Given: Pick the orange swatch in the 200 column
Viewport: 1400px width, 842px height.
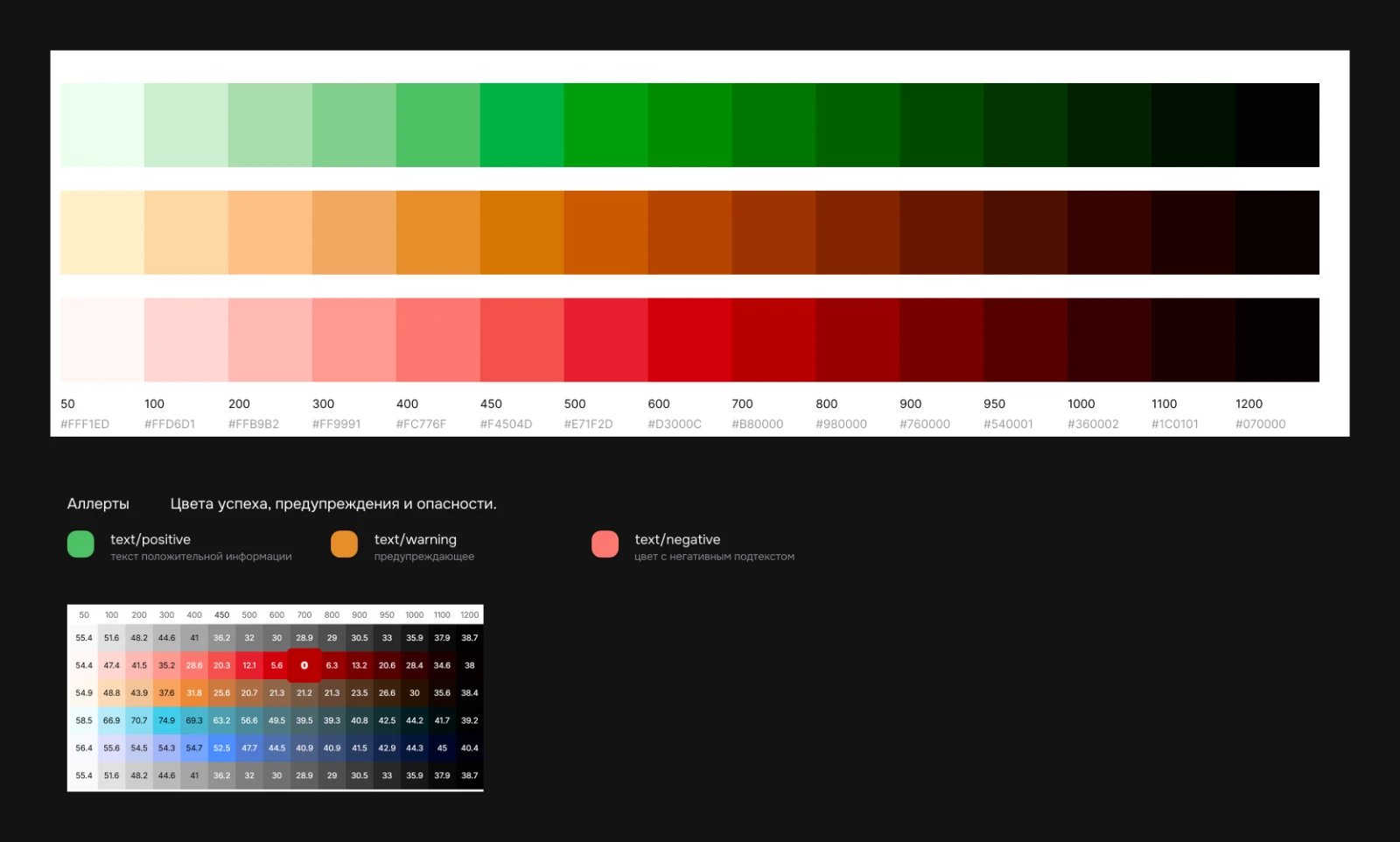Looking at the screenshot, I should click(x=270, y=233).
